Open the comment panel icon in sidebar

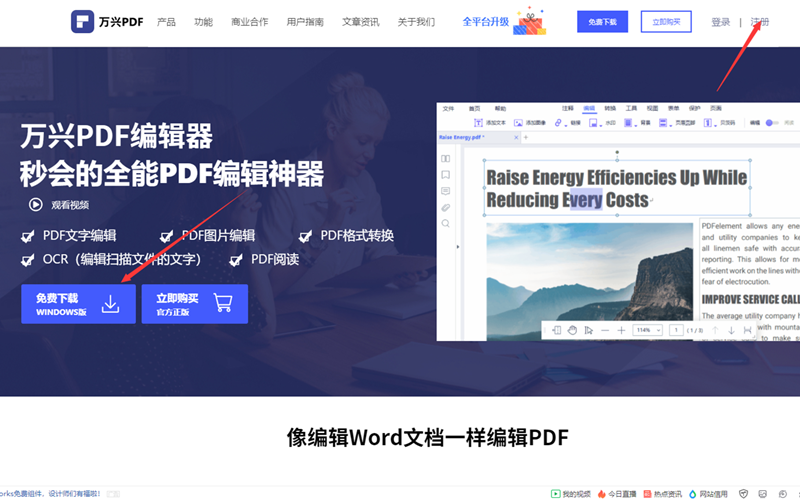pyautogui.click(x=446, y=191)
